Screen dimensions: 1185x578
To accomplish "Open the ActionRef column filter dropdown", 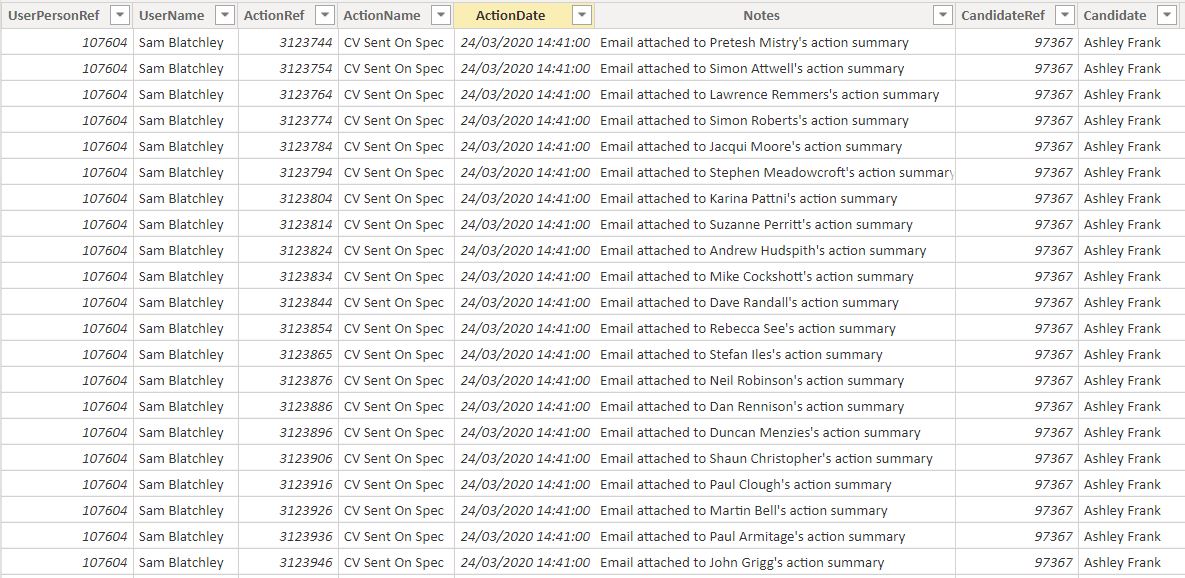I will [x=324, y=15].
